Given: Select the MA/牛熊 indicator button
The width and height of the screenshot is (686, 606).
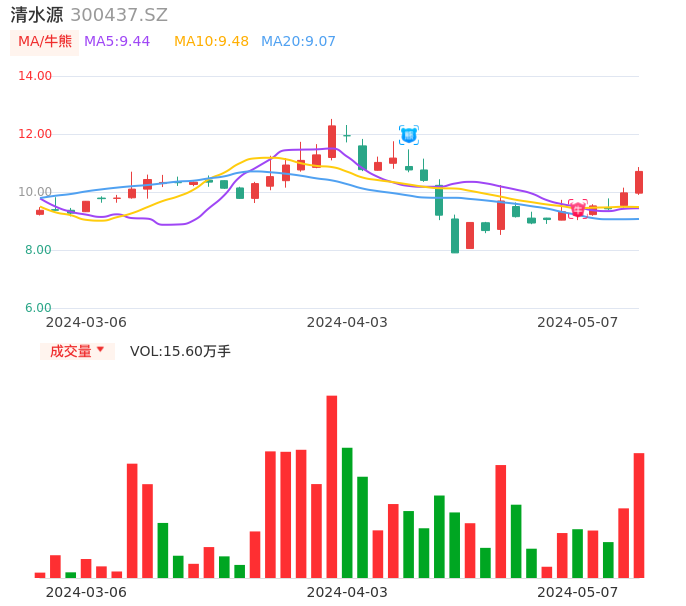Looking at the screenshot, I should [45, 42].
